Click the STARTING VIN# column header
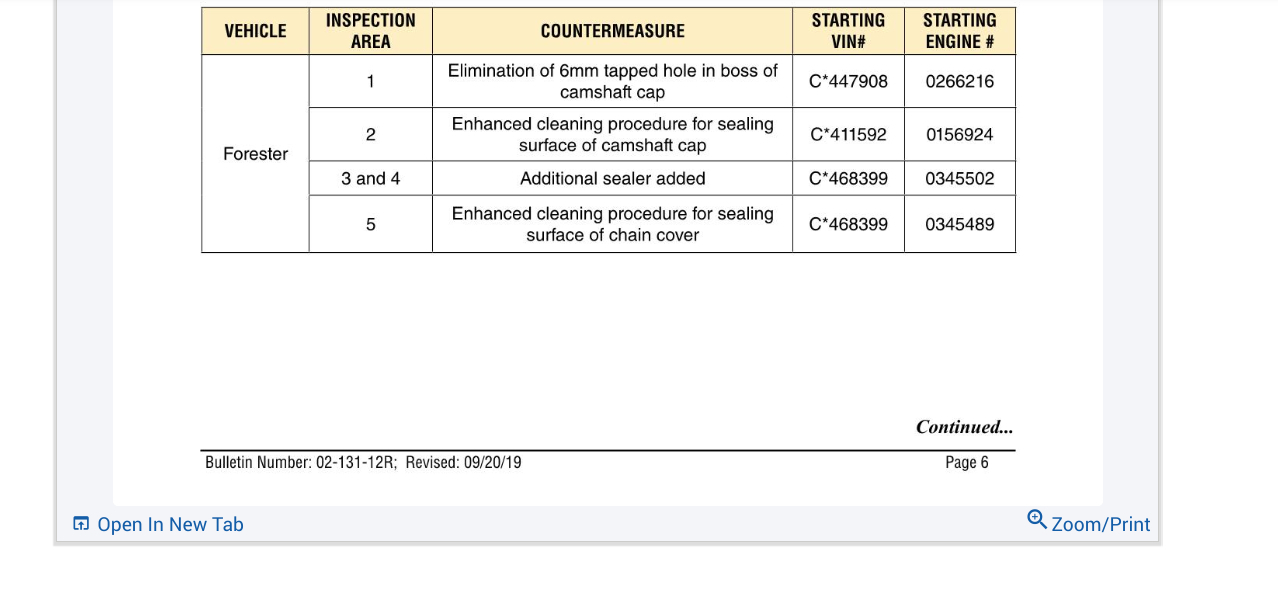The image size is (1278, 615). (848, 31)
